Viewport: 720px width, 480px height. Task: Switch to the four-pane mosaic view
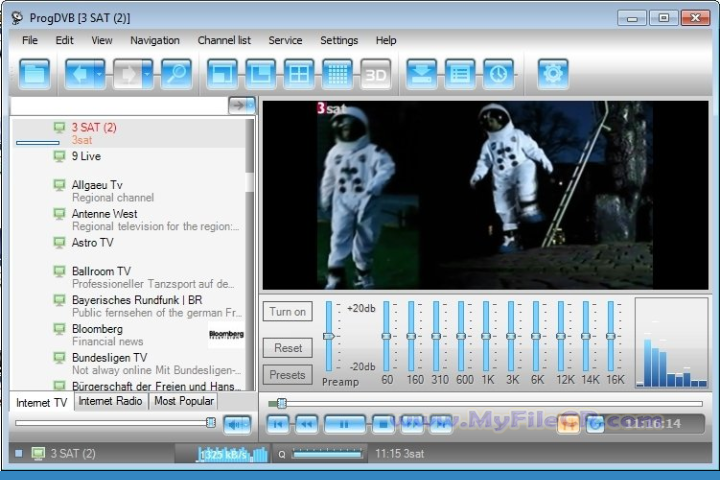299,73
